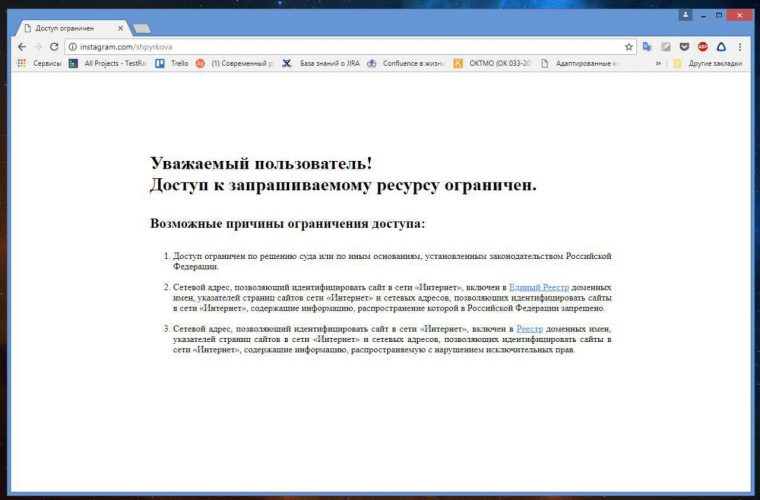Open site info icon before instagram.com
The height and width of the screenshot is (500, 760).
72,47
